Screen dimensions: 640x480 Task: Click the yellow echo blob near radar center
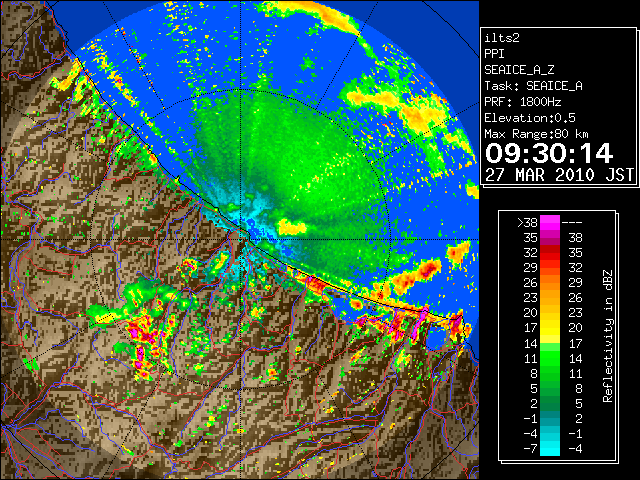coord(291,227)
